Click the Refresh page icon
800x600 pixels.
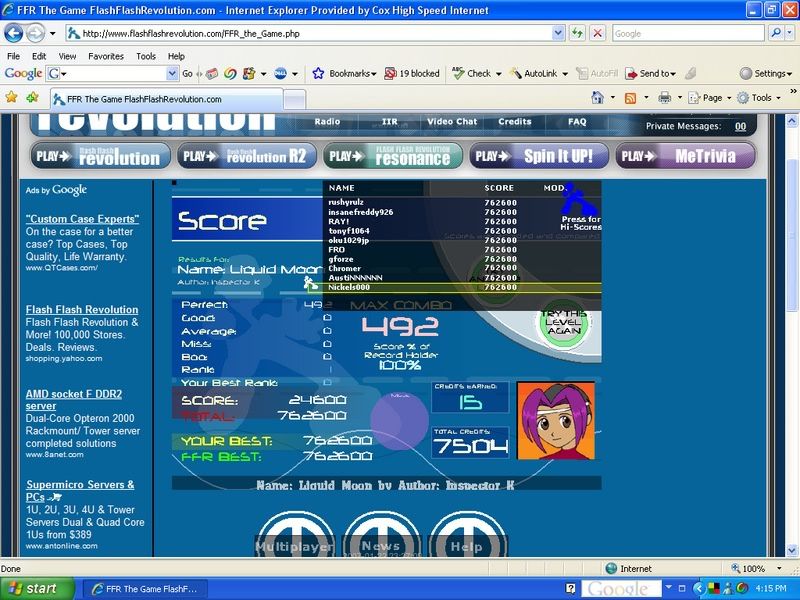578,33
